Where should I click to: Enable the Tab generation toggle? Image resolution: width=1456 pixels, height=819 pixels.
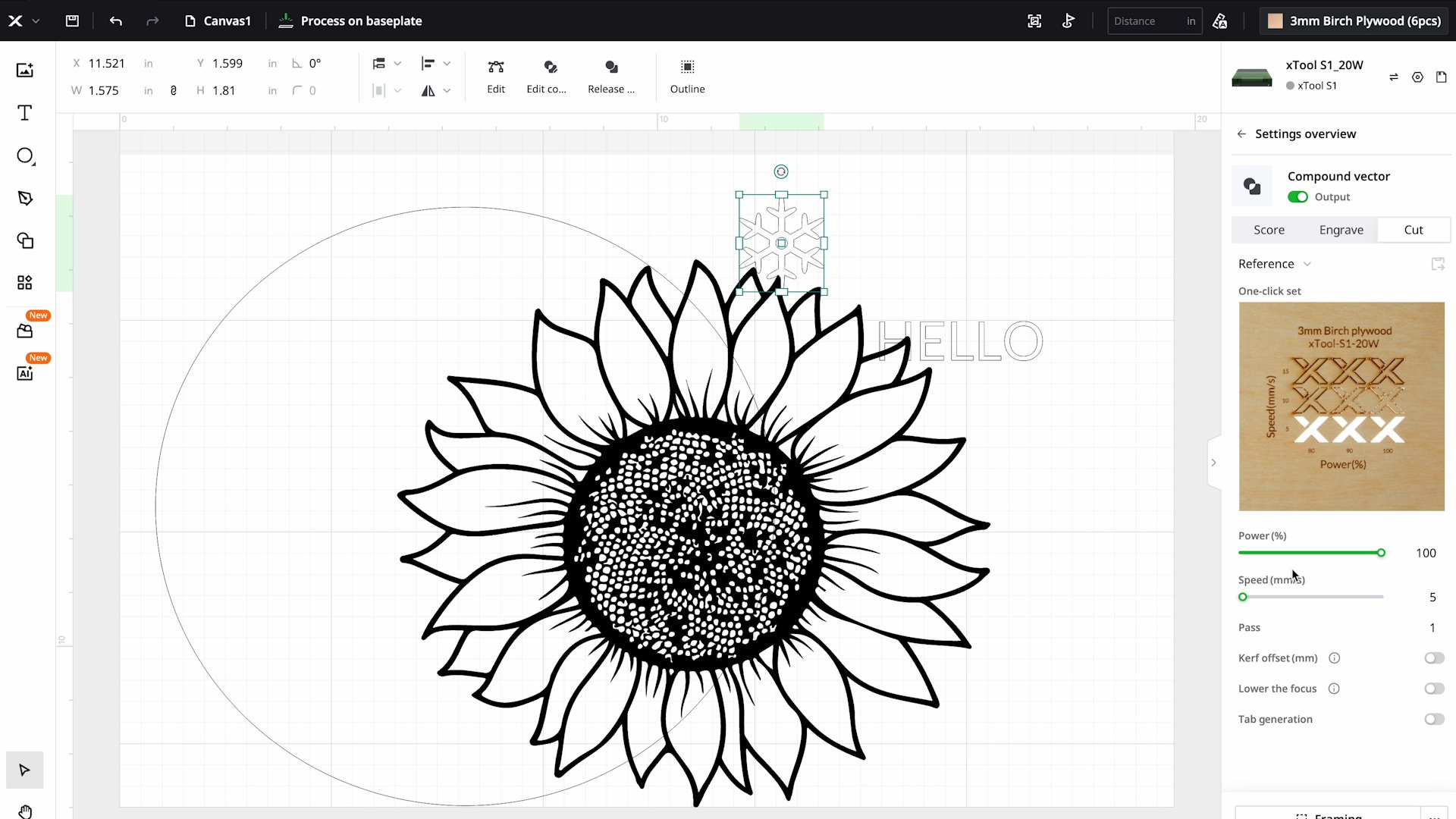pyautogui.click(x=1432, y=718)
